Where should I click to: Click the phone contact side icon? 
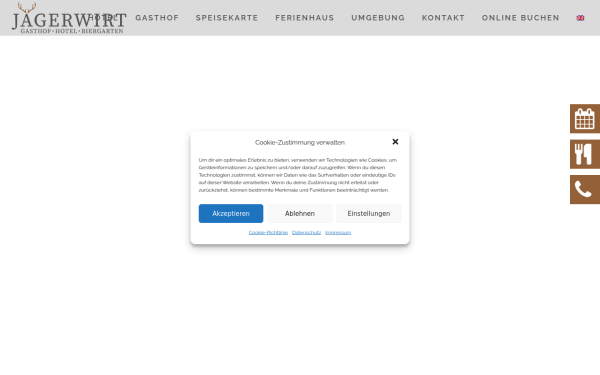(585, 190)
